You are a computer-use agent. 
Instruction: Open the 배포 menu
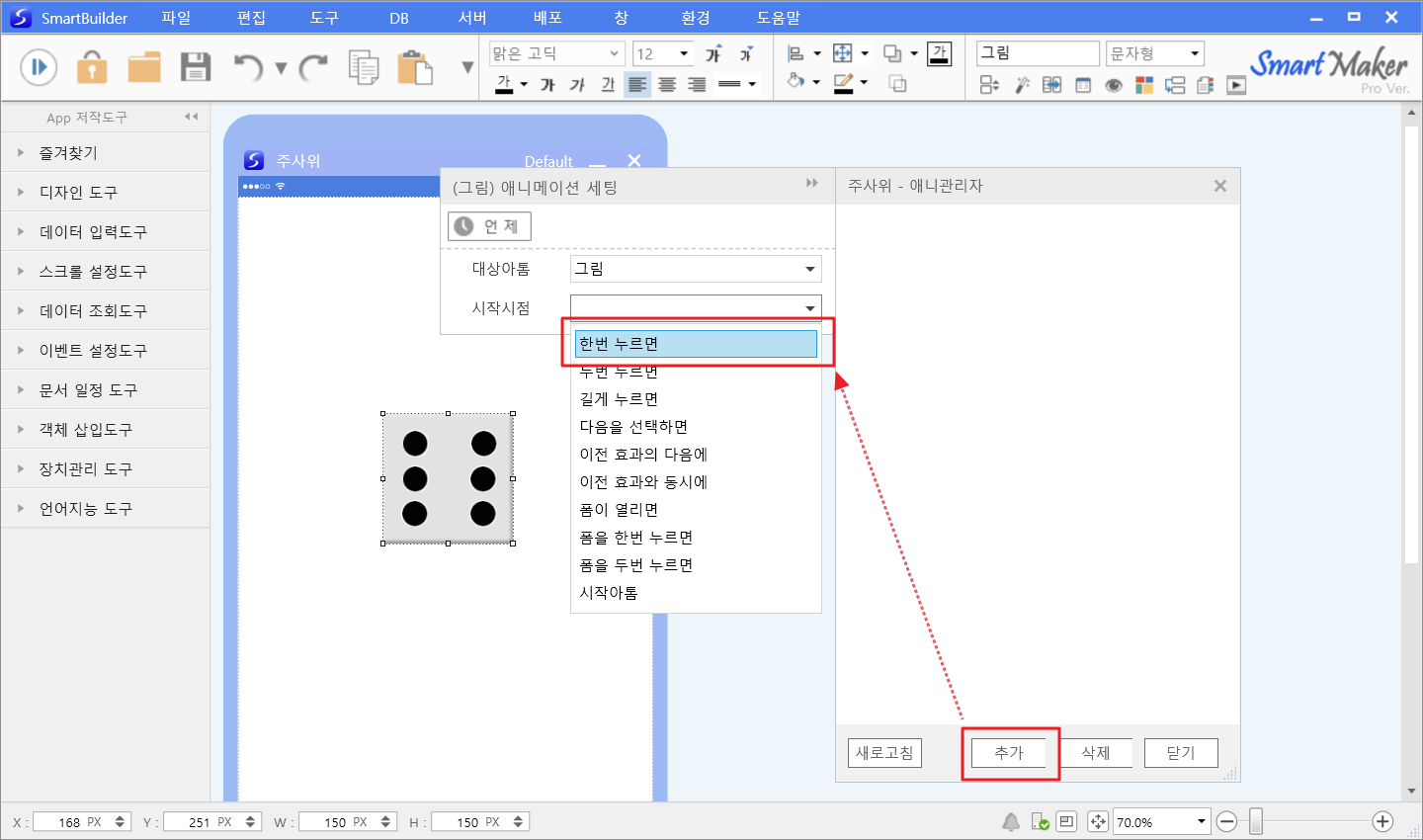pyautogui.click(x=547, y=18)
